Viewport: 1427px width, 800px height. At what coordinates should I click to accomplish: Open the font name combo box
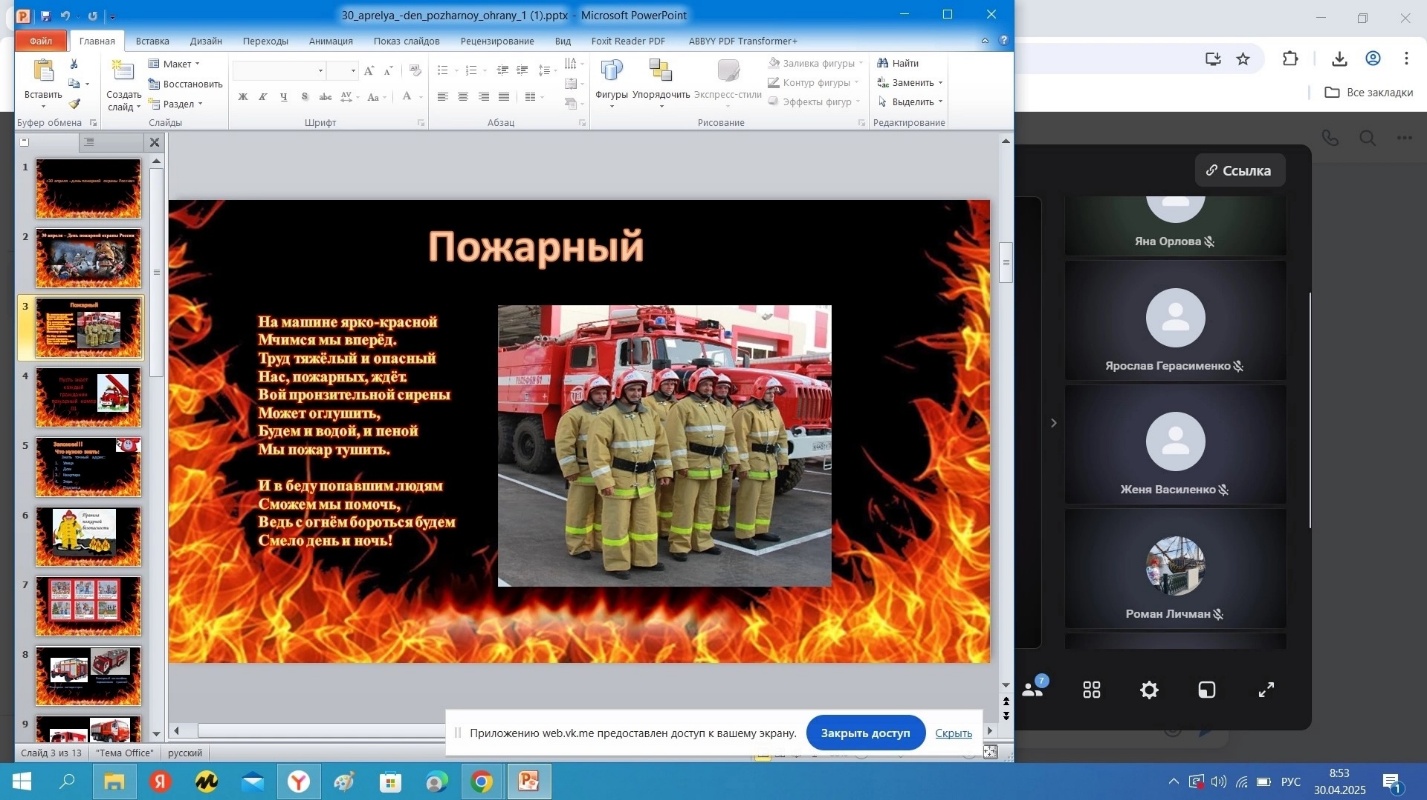coord(279,71)
